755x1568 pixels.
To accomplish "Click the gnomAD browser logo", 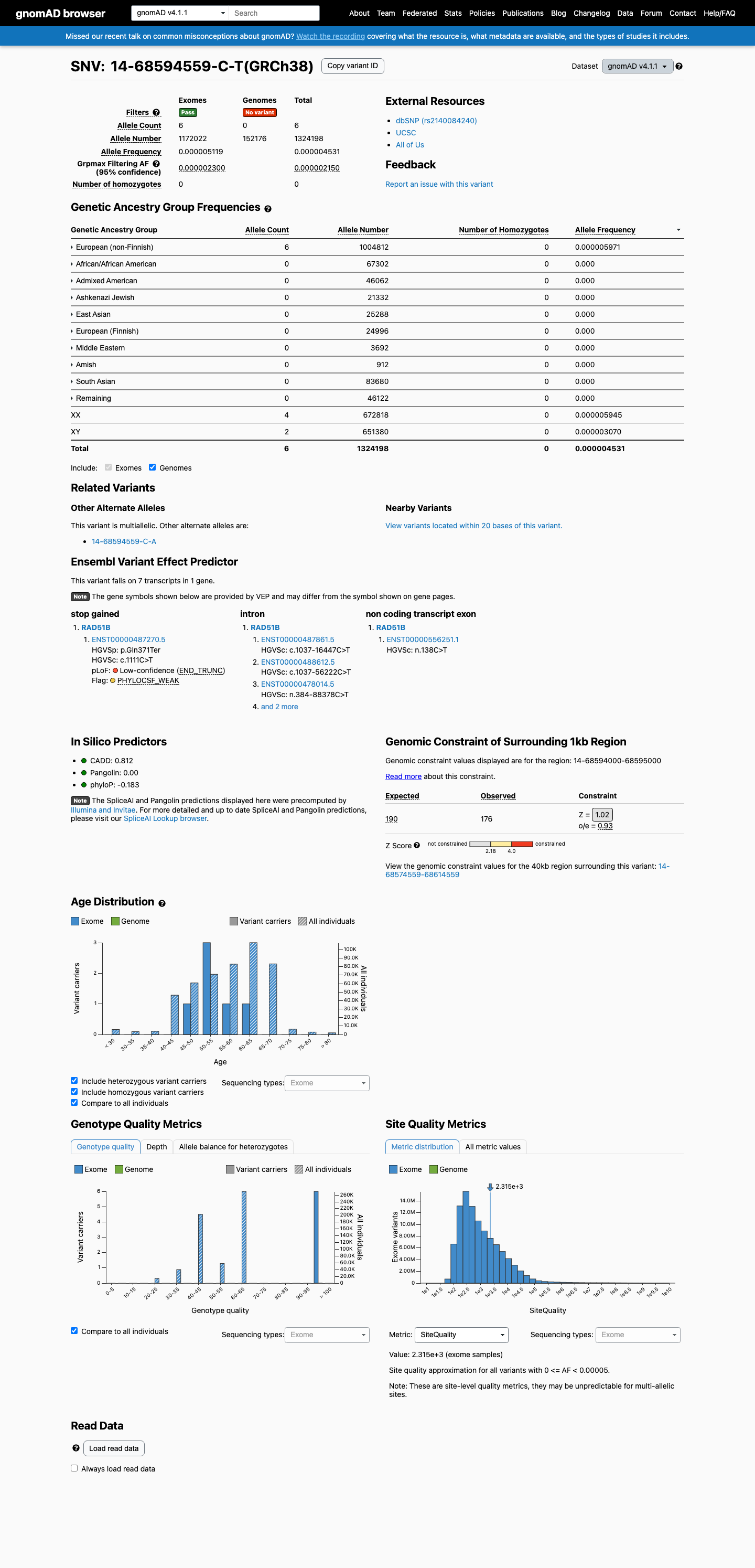I will [60, 14].
